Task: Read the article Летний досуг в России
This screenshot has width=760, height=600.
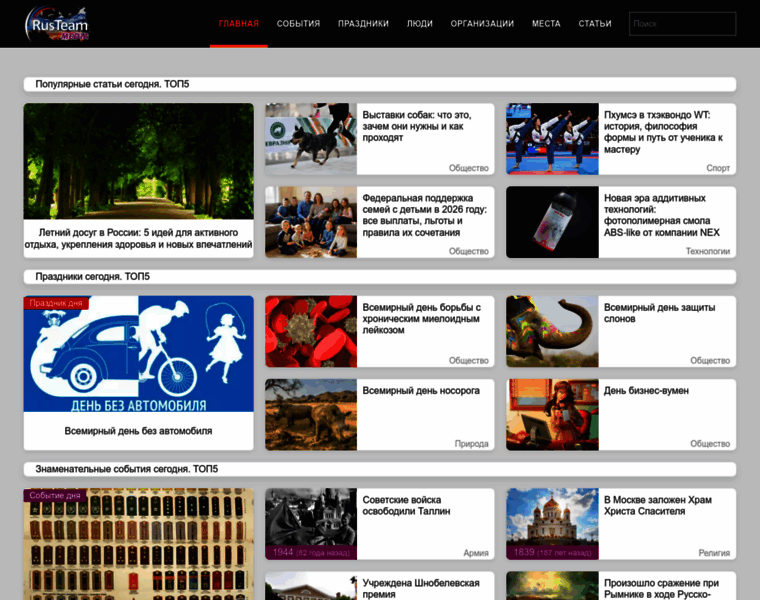Action: pyautogui.click(x=139, y=238)
